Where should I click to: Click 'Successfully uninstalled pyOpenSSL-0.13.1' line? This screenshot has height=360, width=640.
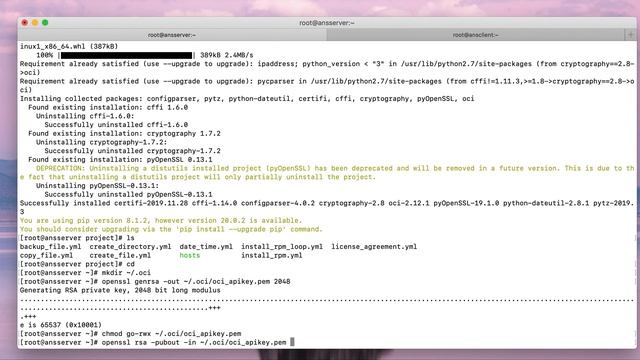click(128, 194)
